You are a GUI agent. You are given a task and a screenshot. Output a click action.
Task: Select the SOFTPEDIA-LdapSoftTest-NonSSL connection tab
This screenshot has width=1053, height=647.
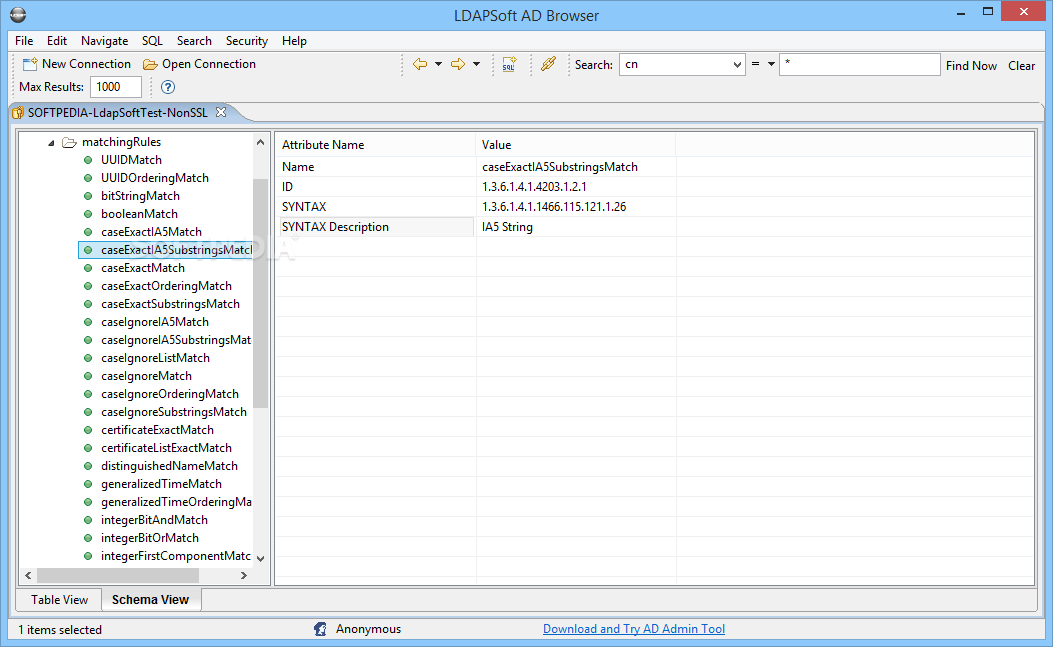118,113
